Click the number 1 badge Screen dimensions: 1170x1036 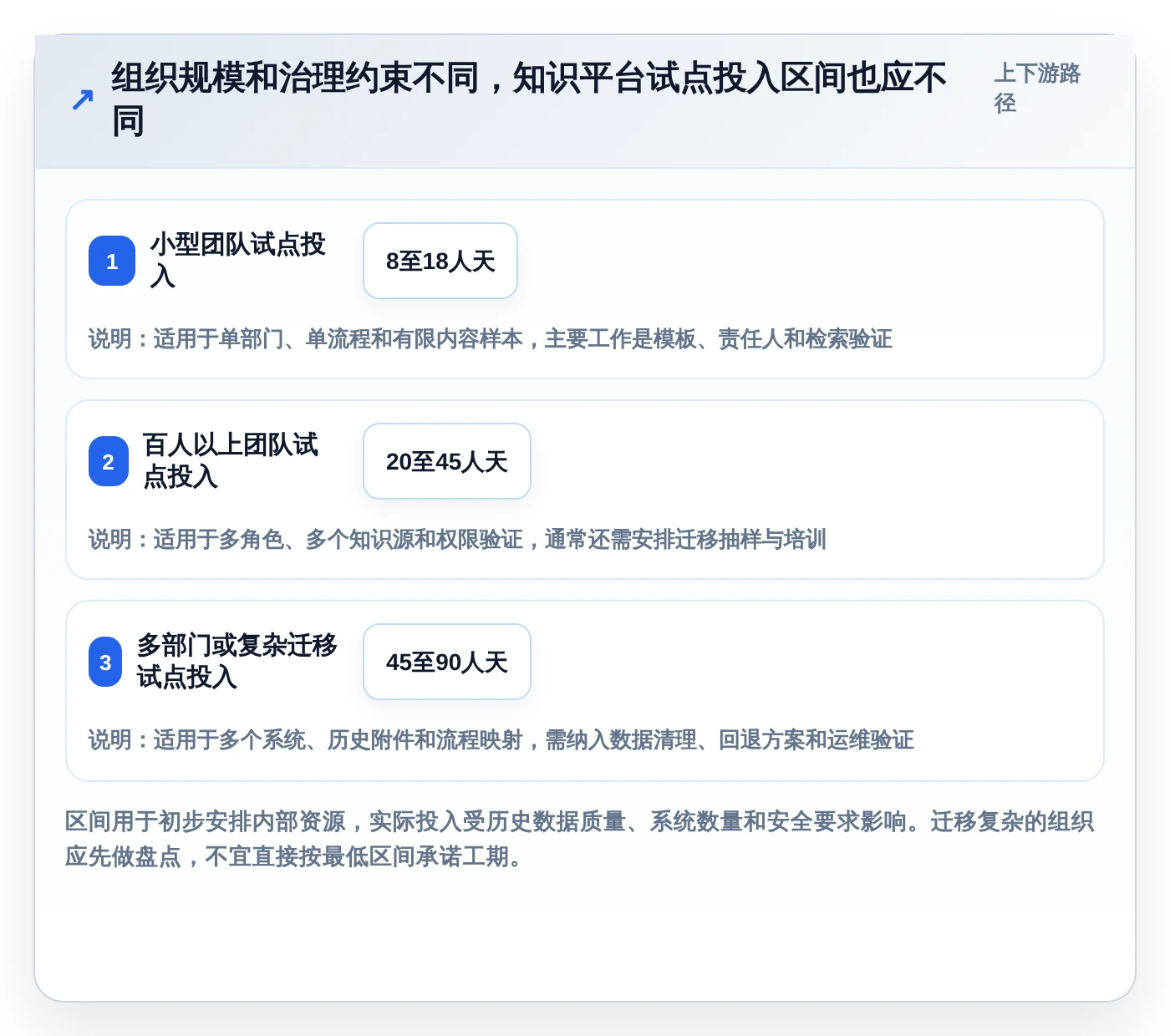pos(112,261)
